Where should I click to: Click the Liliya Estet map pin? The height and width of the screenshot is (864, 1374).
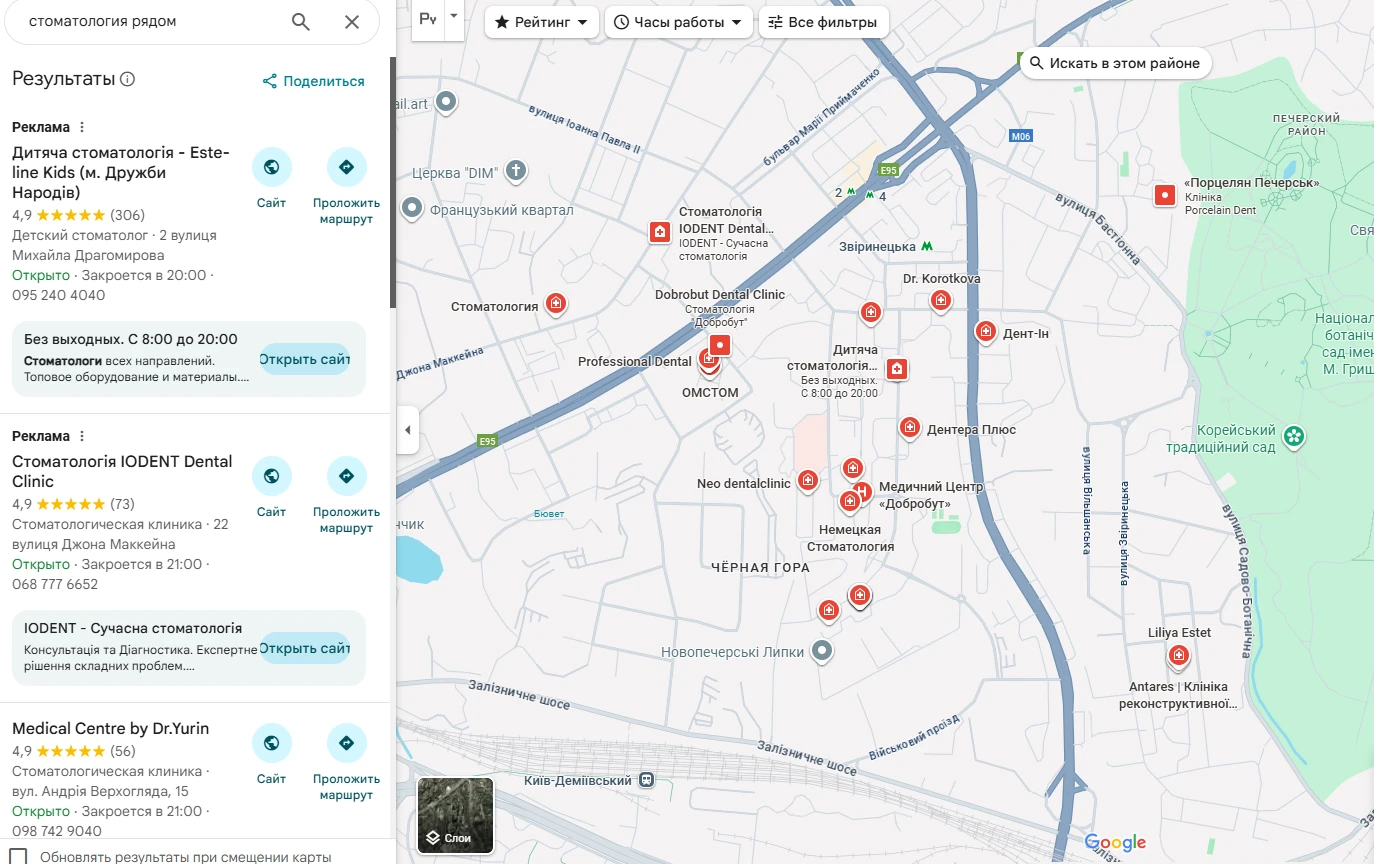1179,656
